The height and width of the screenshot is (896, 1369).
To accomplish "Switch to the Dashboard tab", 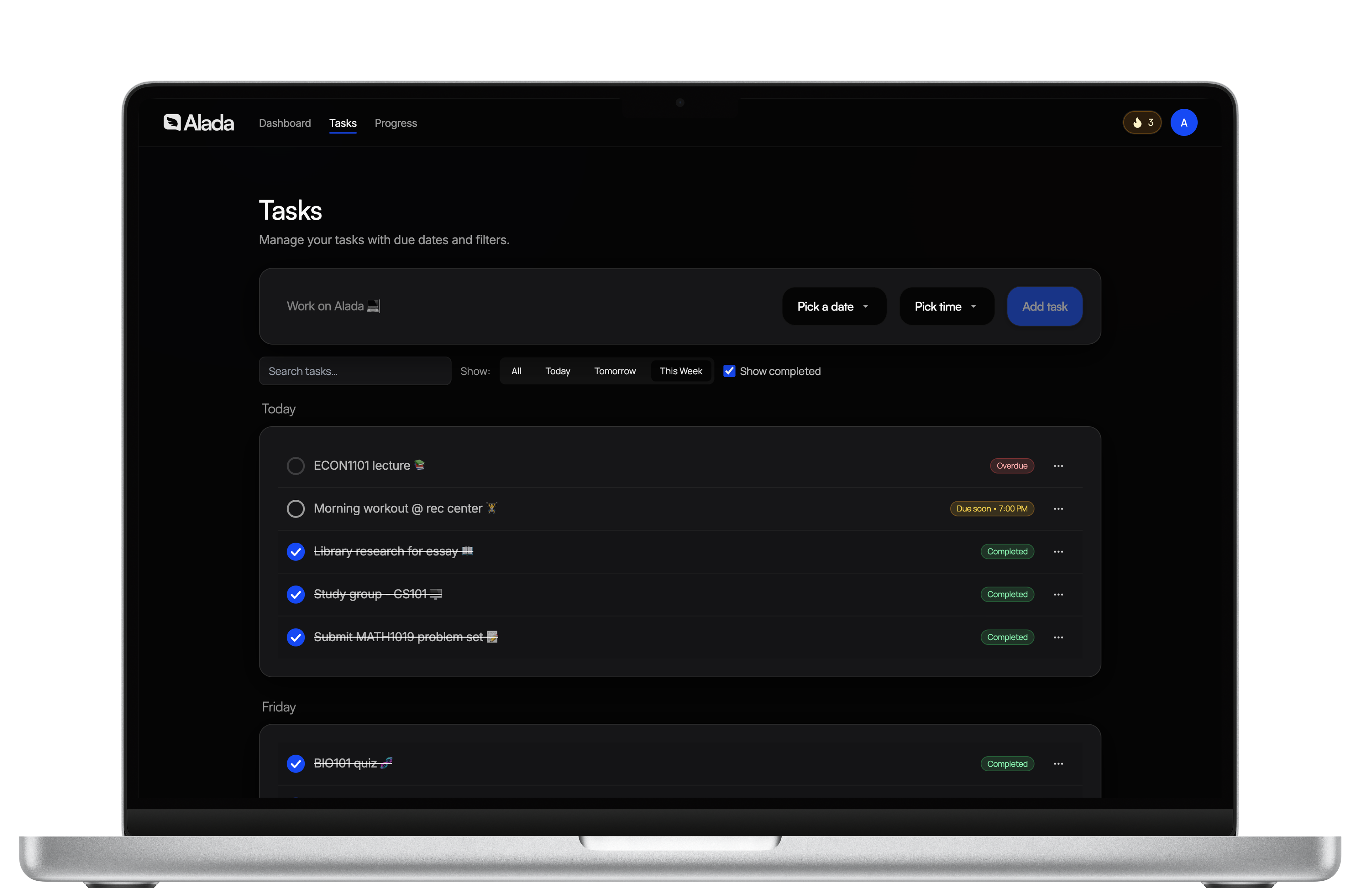I will [x=285, y=123].
